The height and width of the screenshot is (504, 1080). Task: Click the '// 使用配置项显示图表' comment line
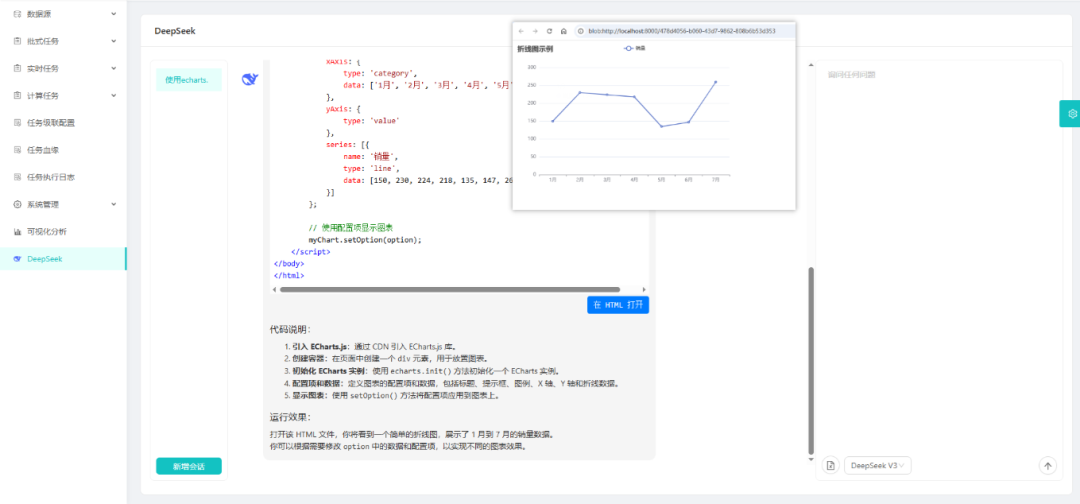pos(351,228)
